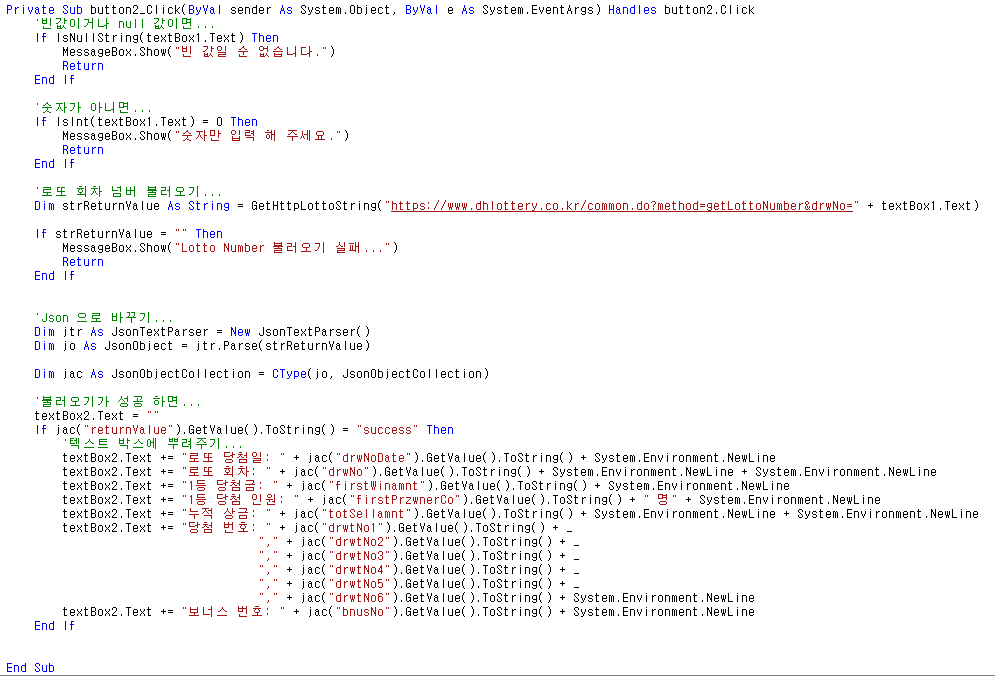Click 'Dim strReturnValue As String' text

132,206
